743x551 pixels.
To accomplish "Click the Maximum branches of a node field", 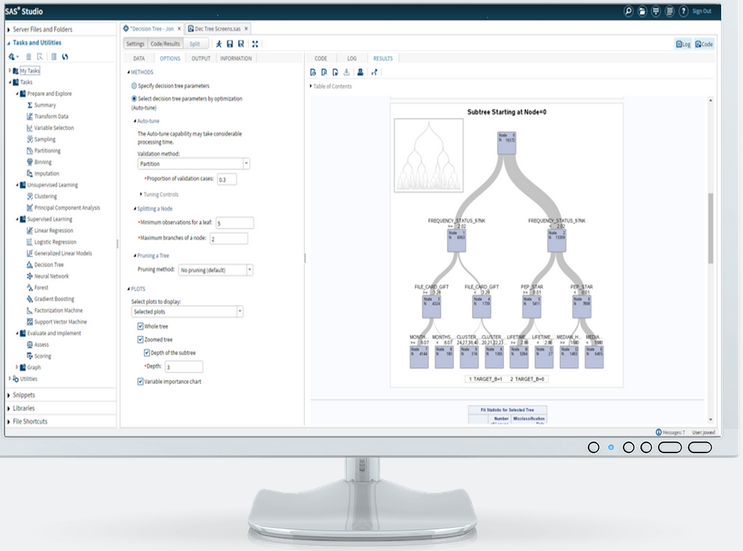I will (228, 238).
